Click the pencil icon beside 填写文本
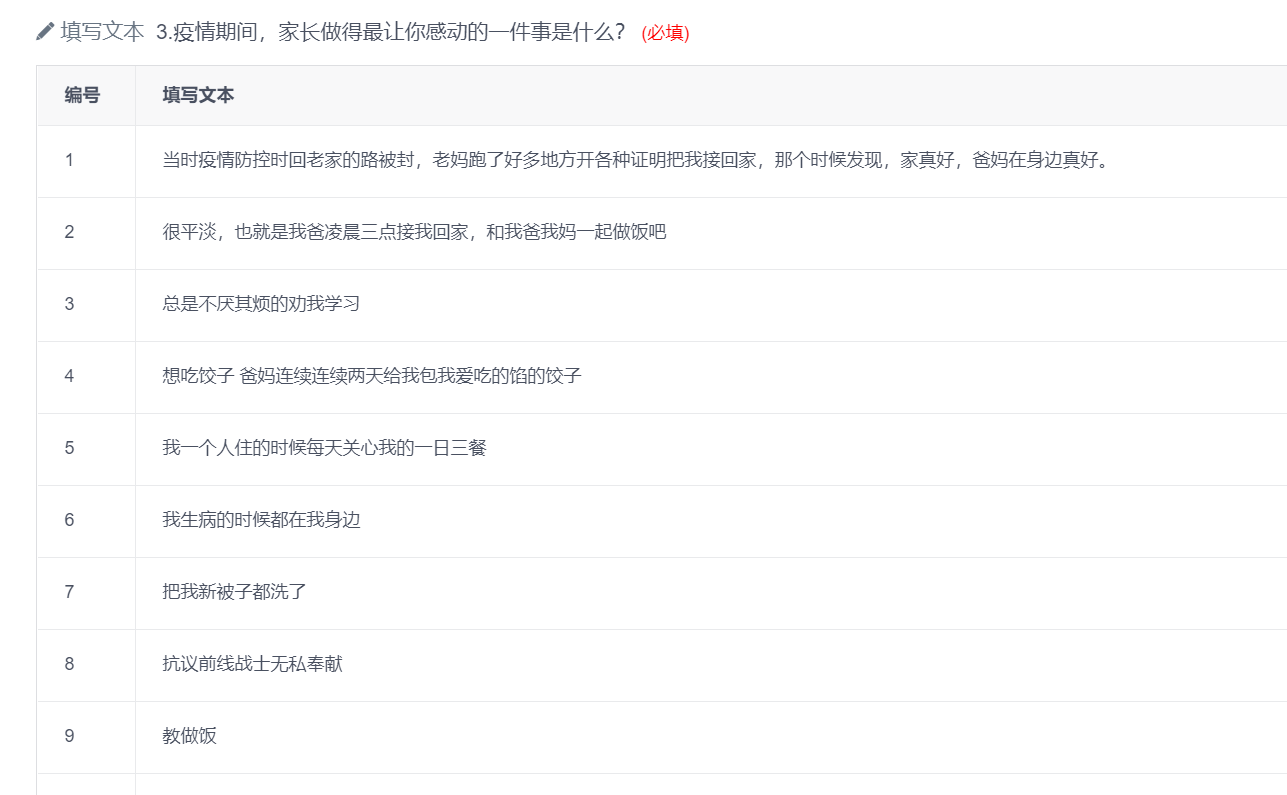Screen dimensions: 1287x795 coord(45,32)
